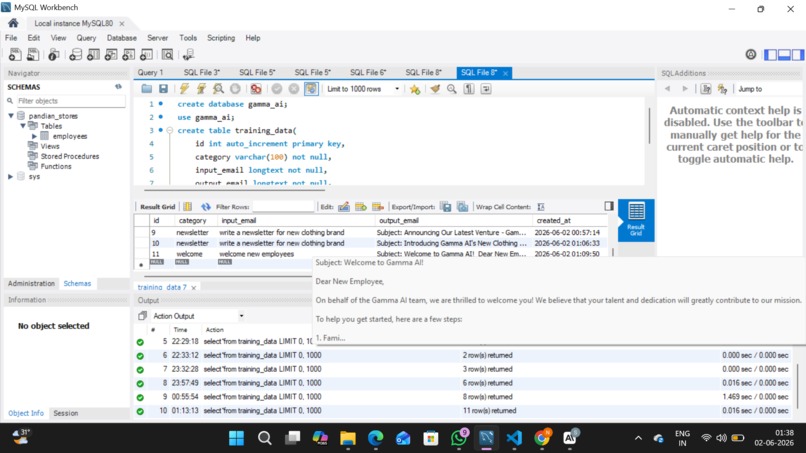Toggle result grid form editor view

(188, 207)
